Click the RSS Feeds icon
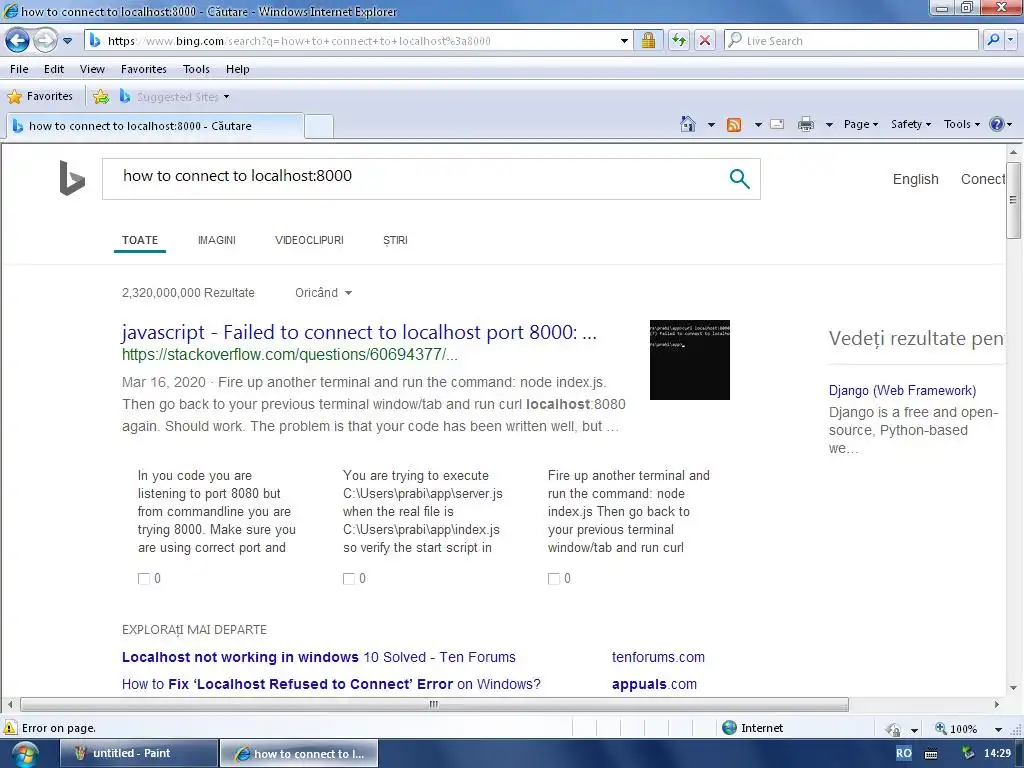 734,124
